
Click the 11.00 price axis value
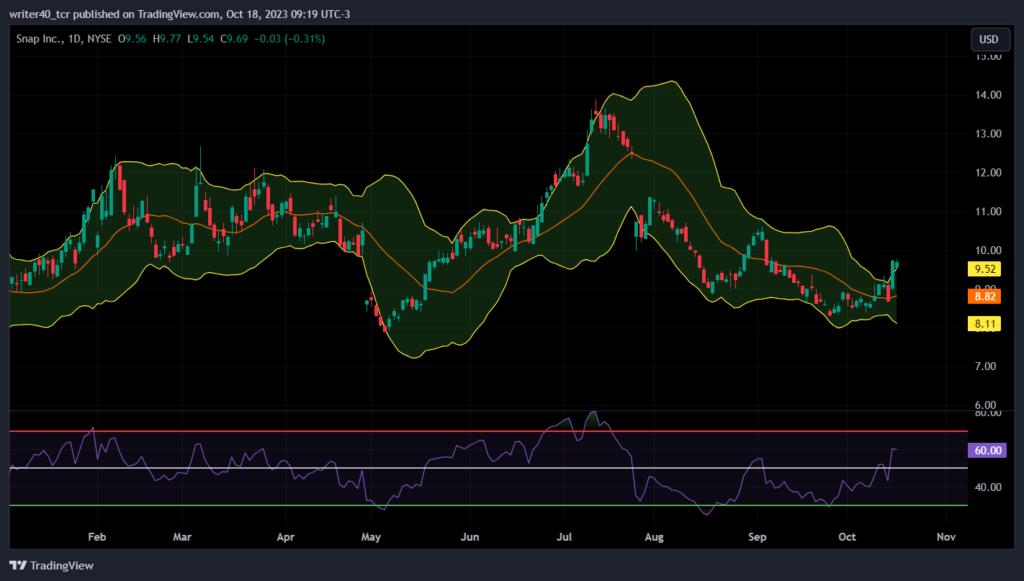(x=988, y=212)
